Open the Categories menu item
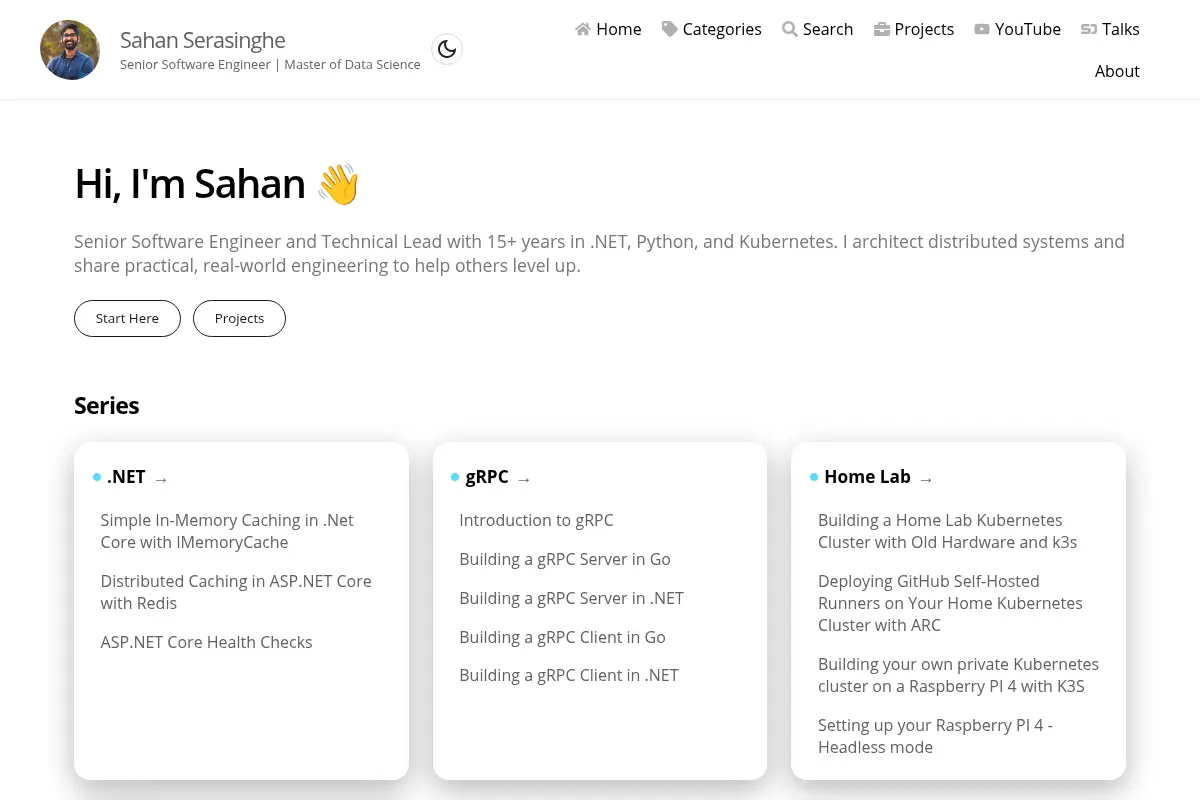The image size is (1200, 800). [712, 29]
